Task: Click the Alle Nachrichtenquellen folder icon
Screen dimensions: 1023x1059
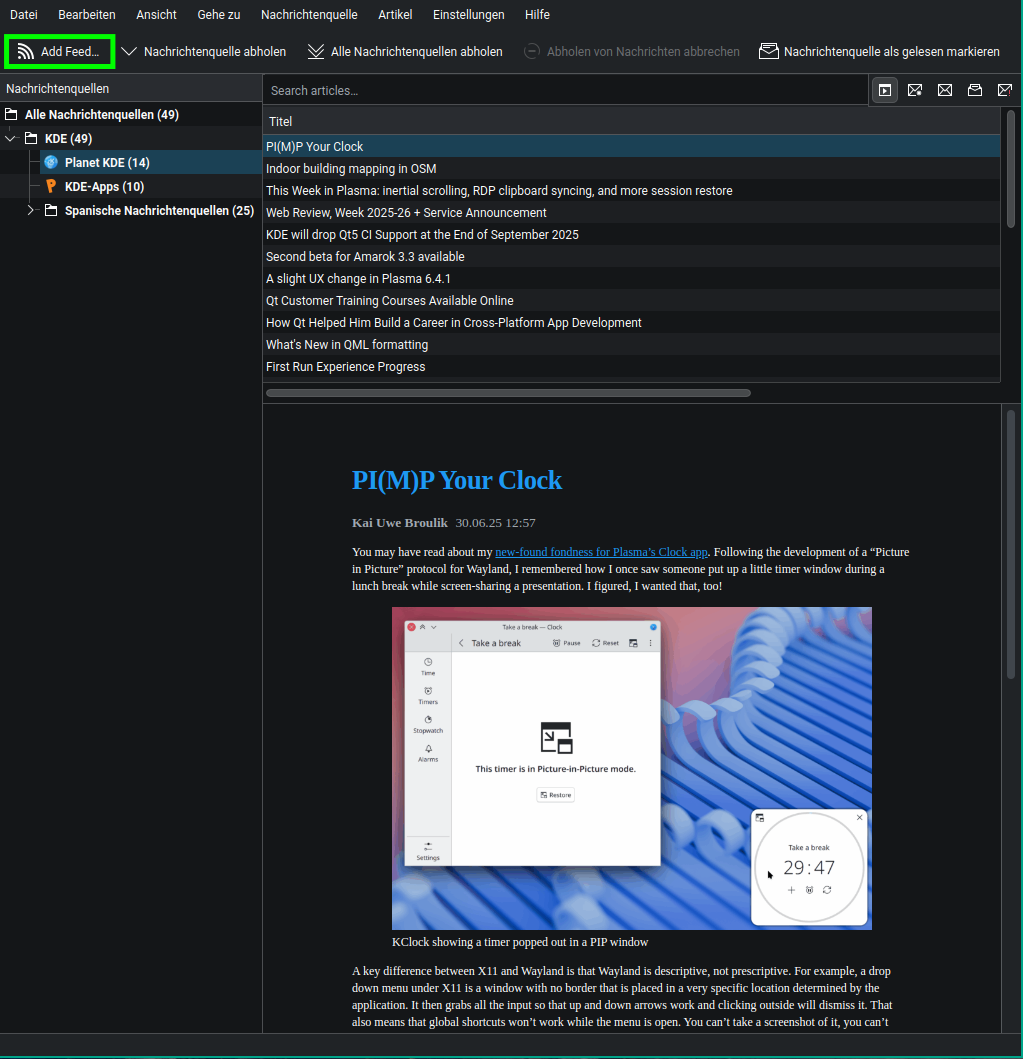Action: (12, 114)
